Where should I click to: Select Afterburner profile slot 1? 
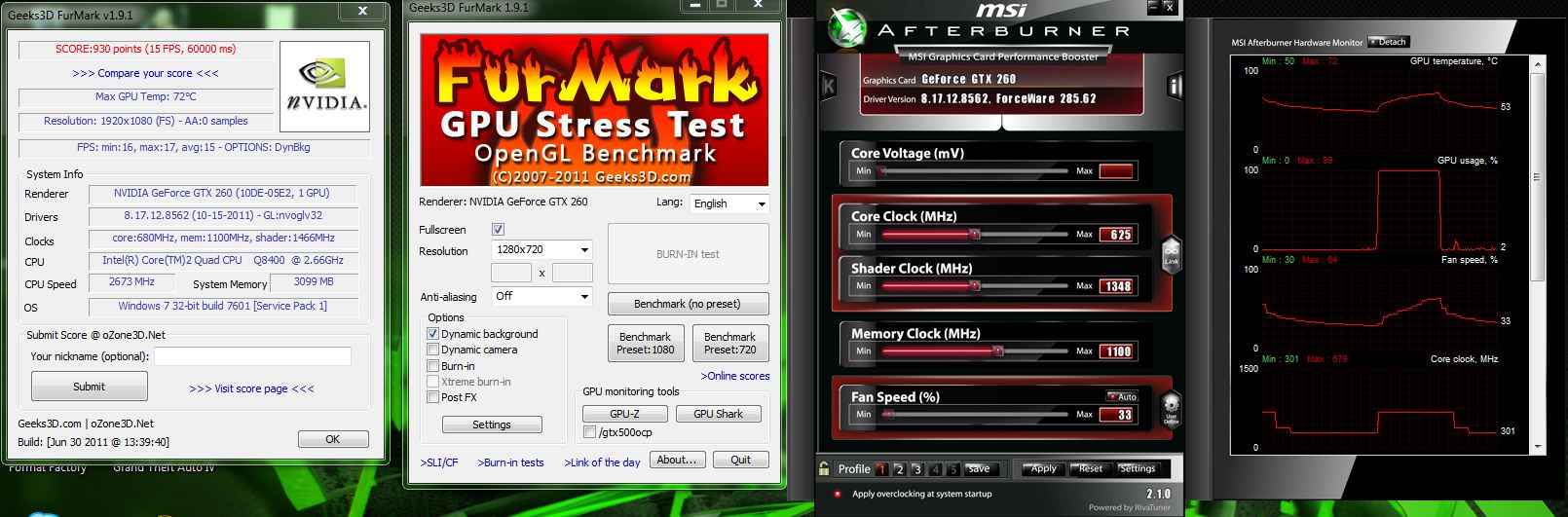(880, 469)
